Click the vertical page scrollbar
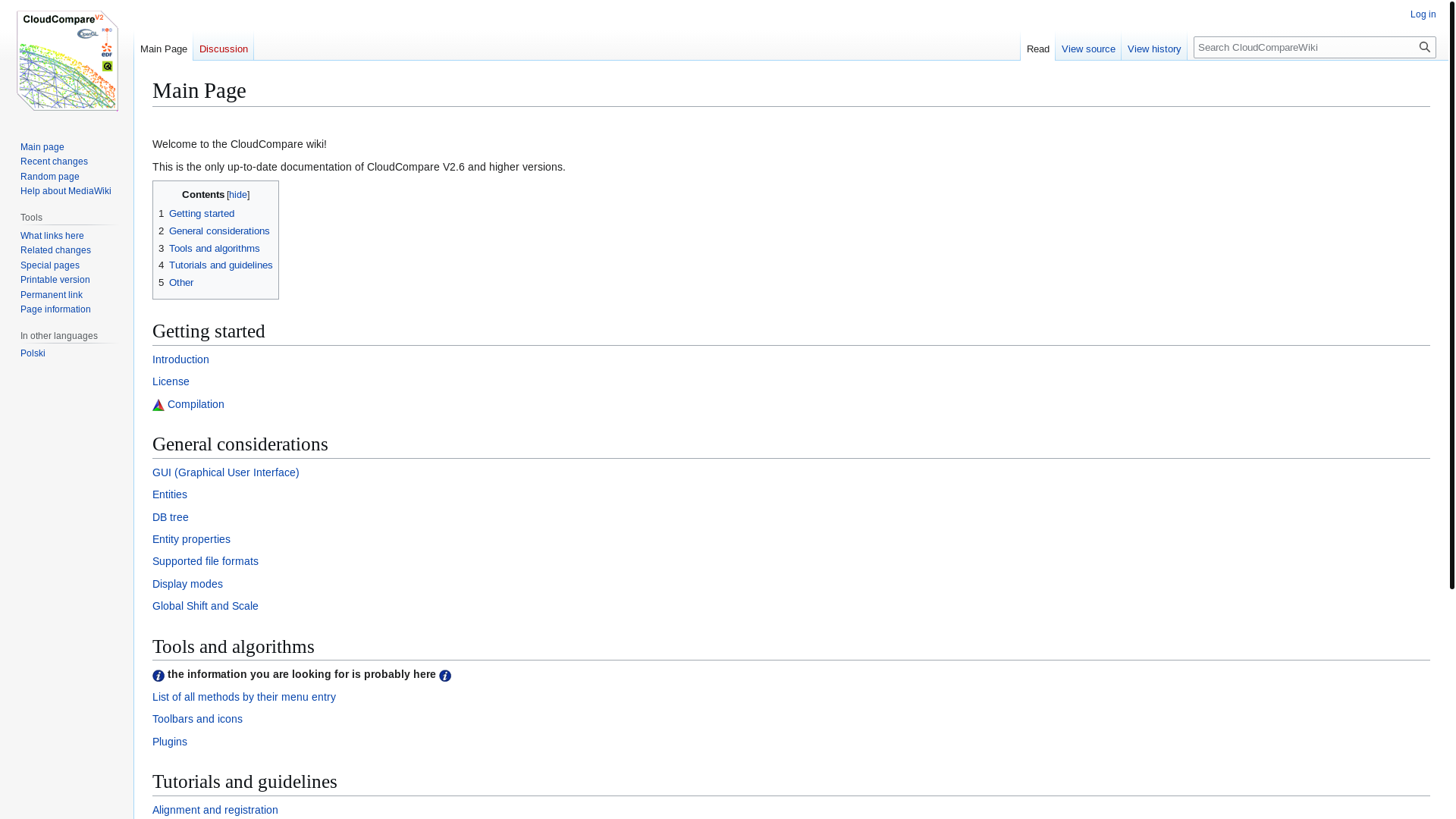This screenshot has height=819, width=1456. pos(1452,294)
